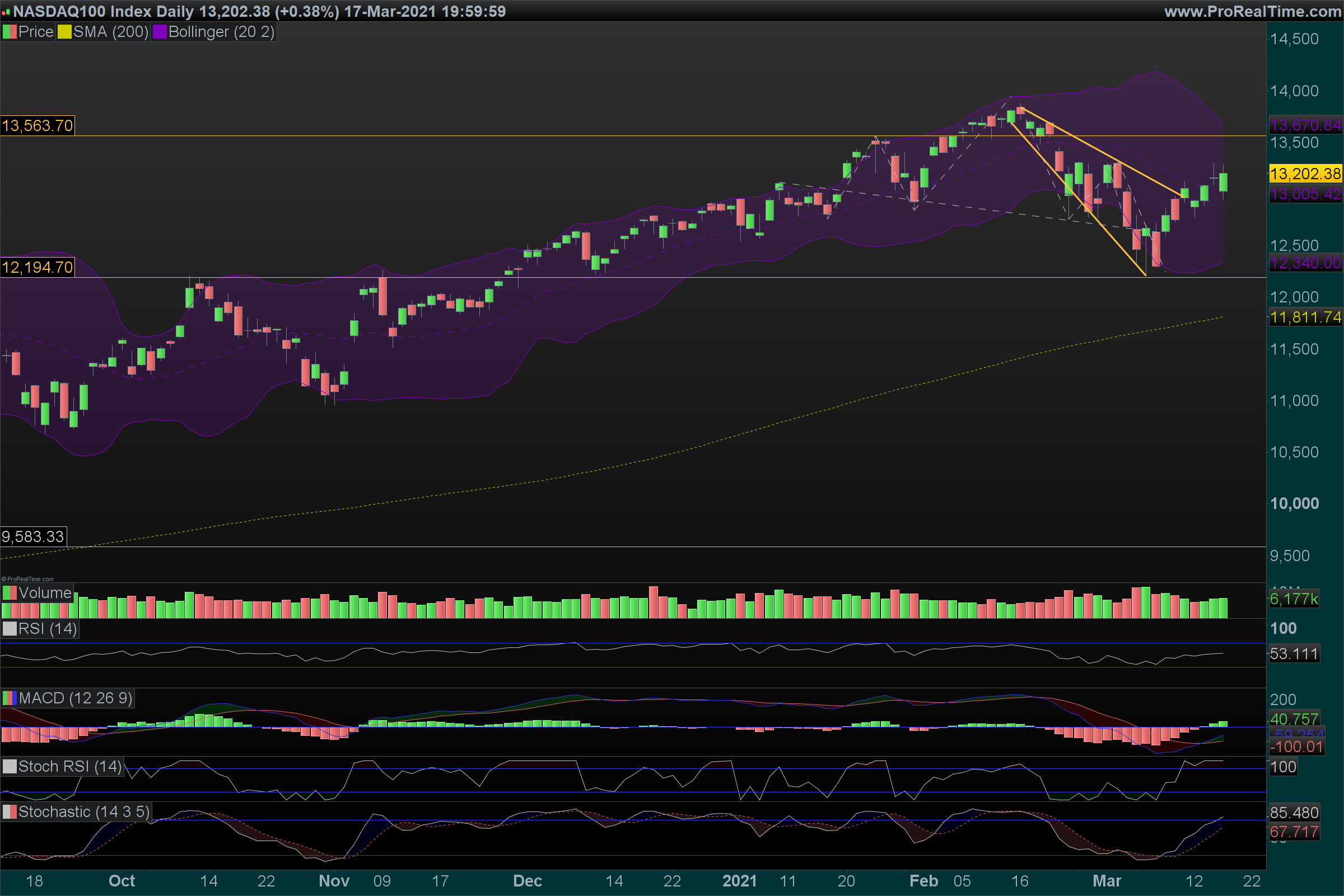Click the MACD (12 26 9) legend icon

10,698
